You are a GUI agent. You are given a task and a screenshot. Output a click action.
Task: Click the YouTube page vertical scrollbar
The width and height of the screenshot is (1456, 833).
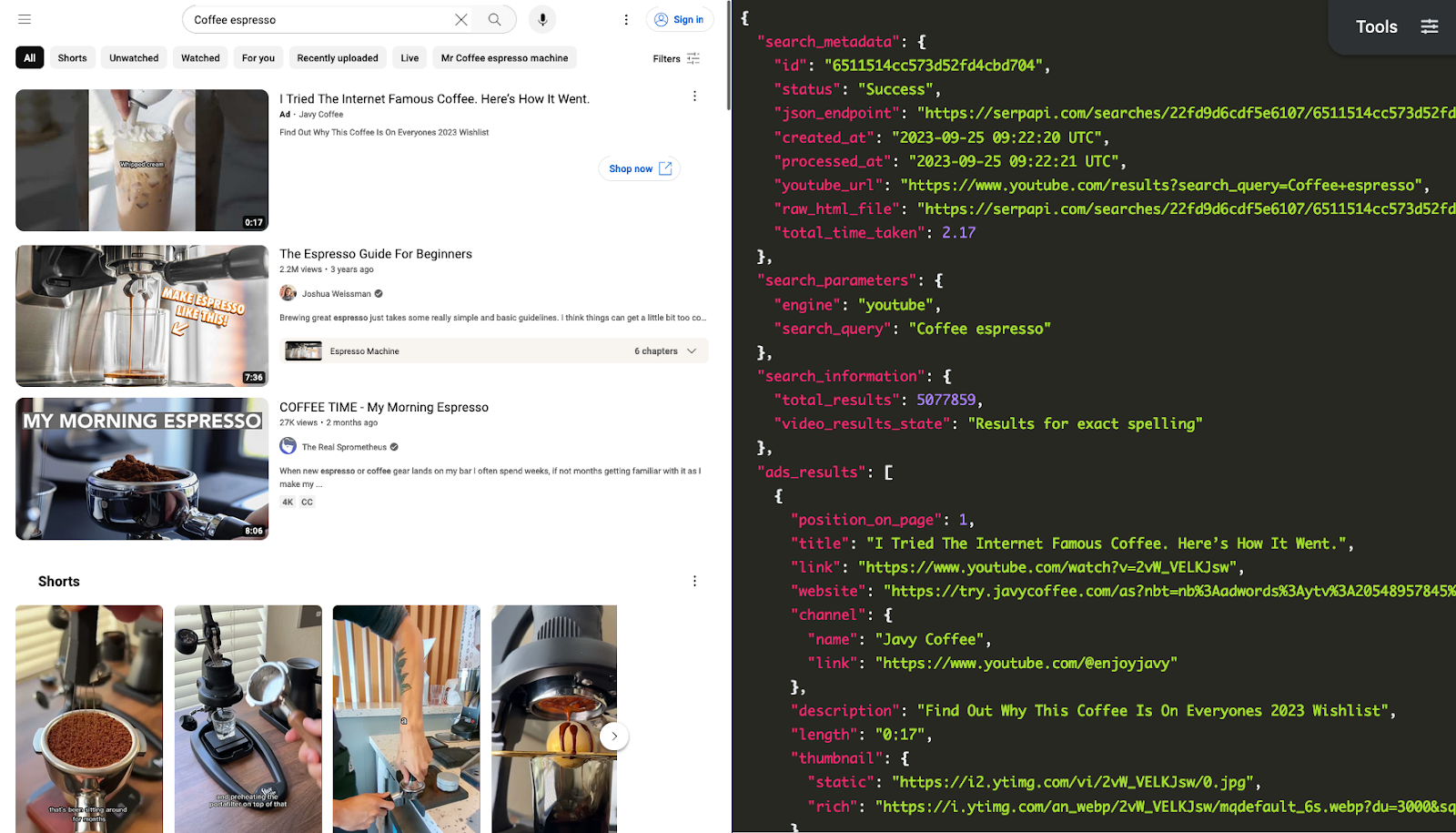[x=728, y=55]
